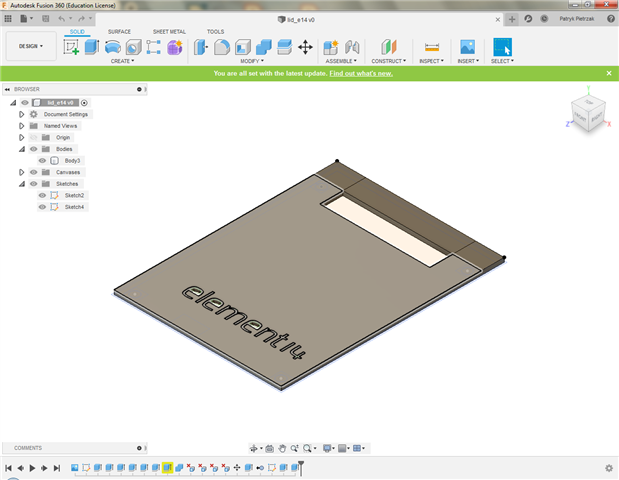
Task: Dismiss the green update notification bar
Action: 609,73
